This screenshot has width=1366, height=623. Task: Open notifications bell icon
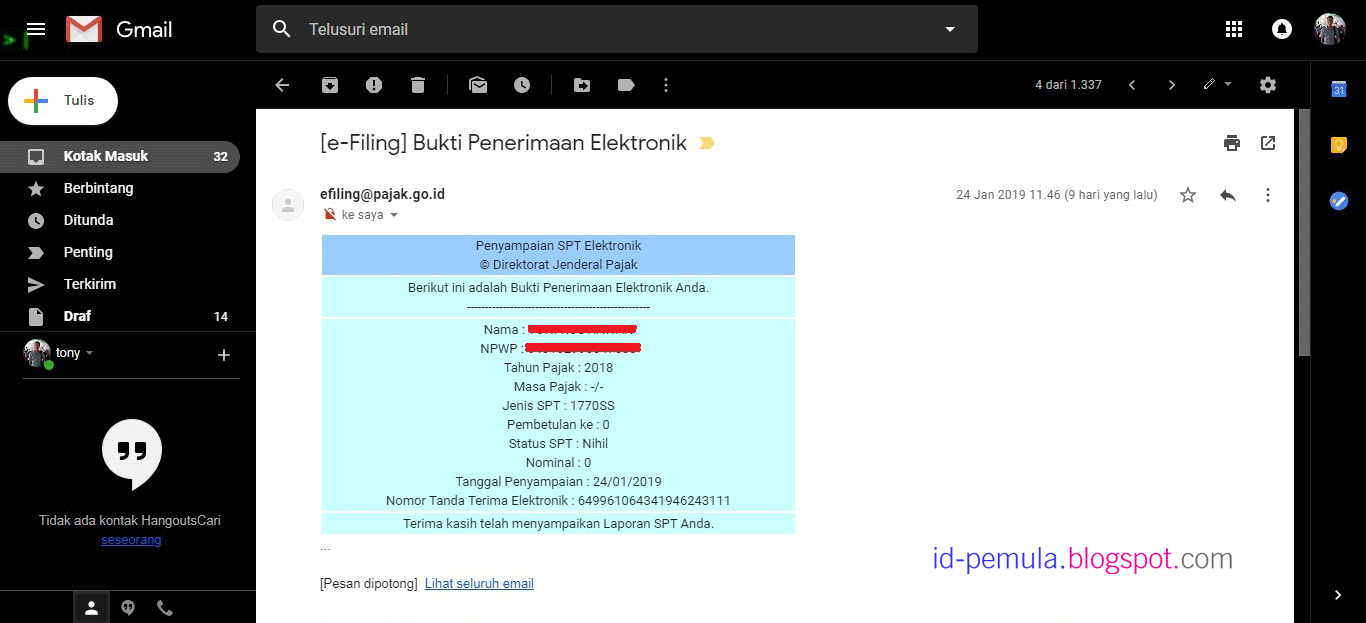coord(1281,29)
